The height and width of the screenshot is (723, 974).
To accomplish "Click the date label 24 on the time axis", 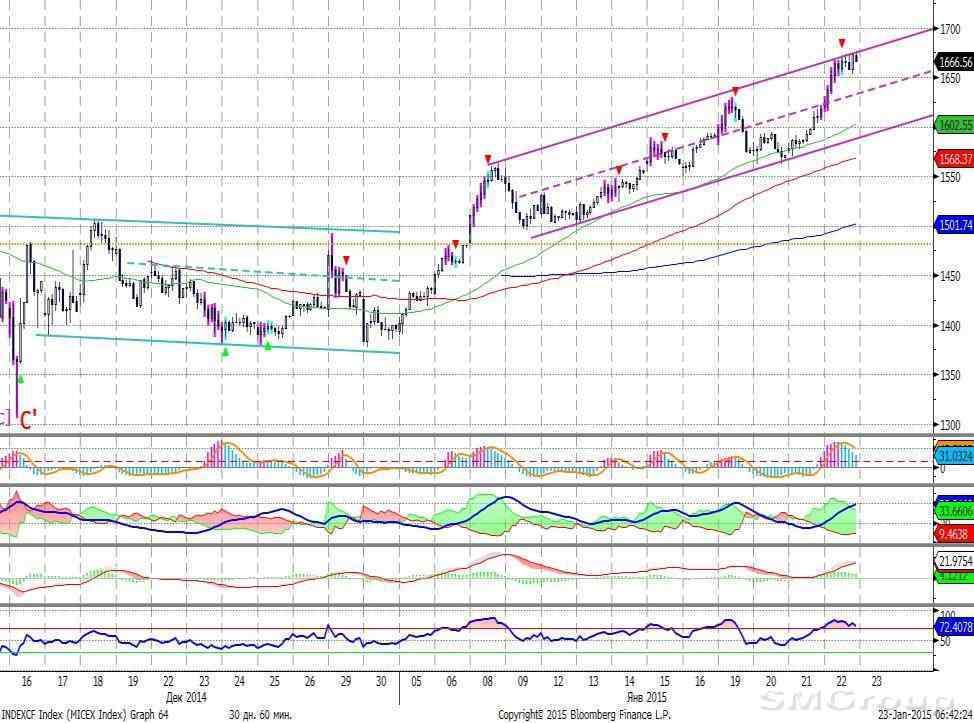I will pyautogui.click(x=239, y=681).
